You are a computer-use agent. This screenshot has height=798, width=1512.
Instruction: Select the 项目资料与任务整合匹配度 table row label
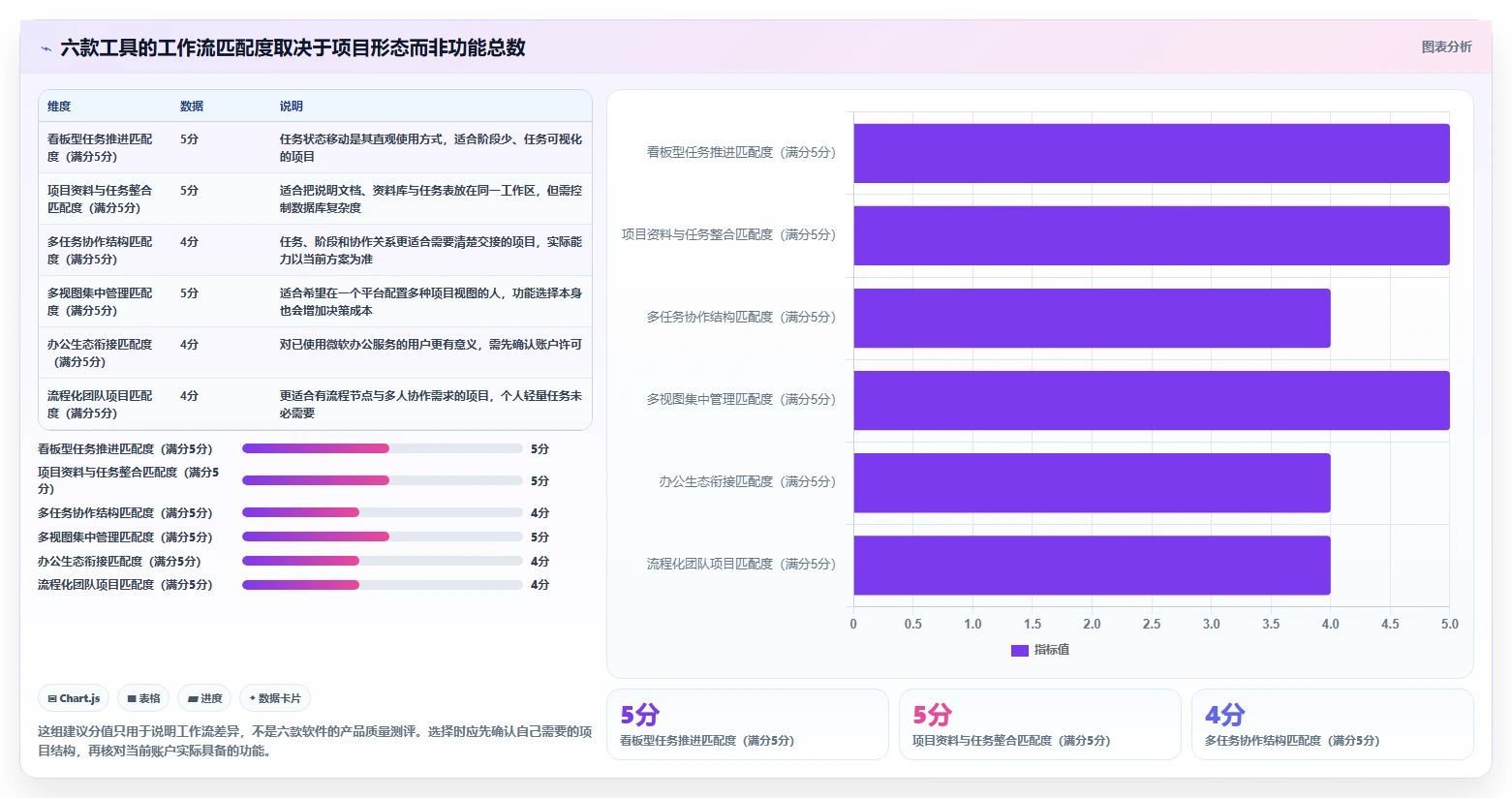(x=100, y=199)
